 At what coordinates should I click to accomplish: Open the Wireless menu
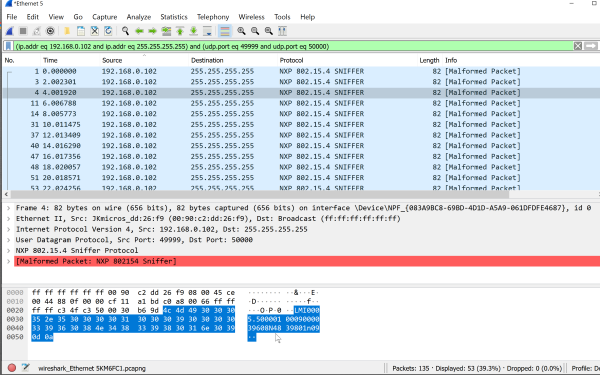(251, 17)
